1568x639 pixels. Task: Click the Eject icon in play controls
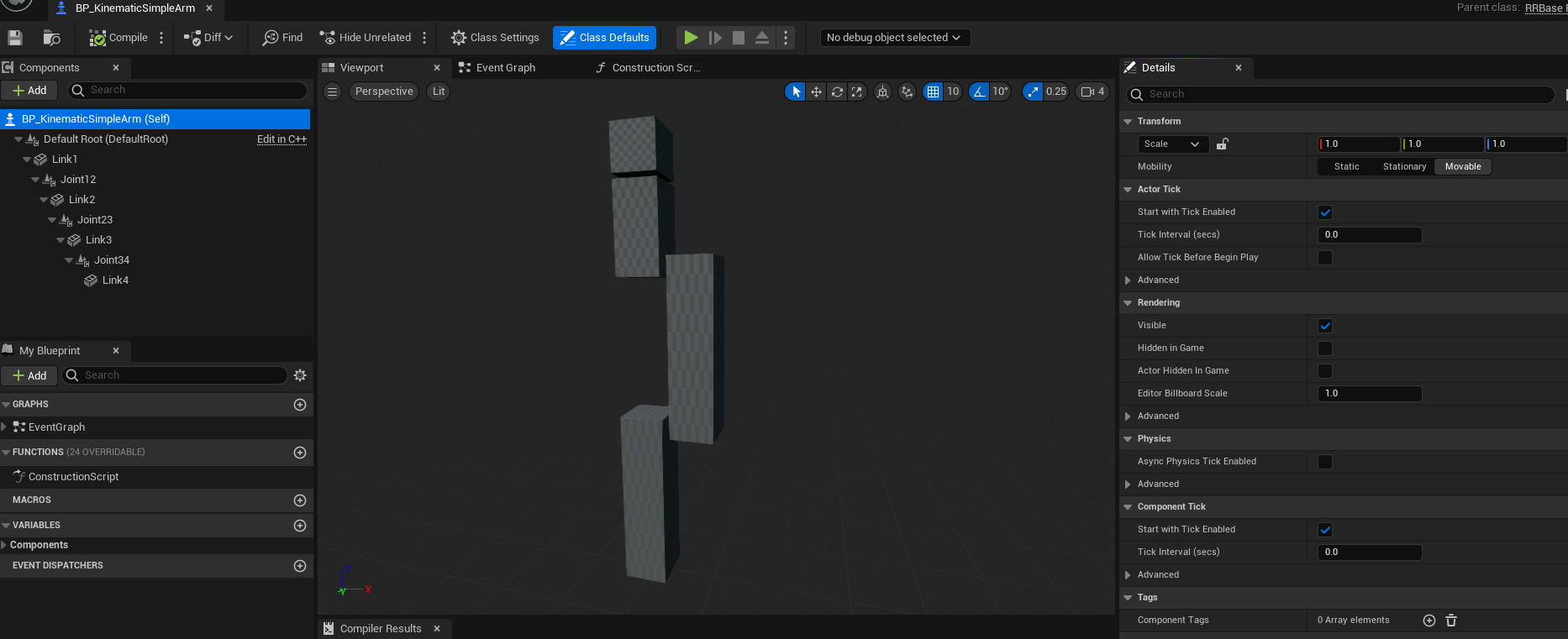pos(762,38)
